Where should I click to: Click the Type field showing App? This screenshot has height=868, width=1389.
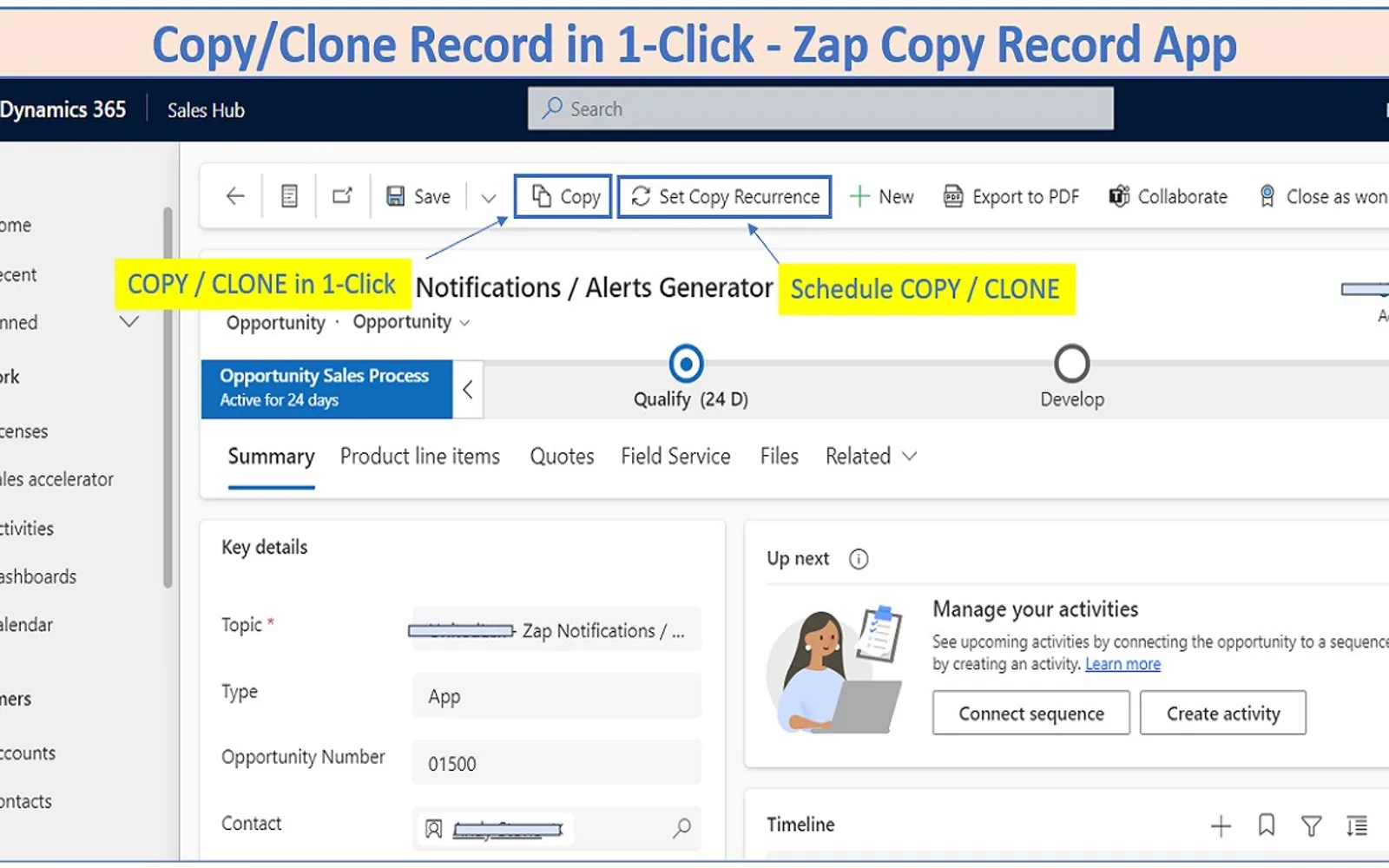point(556,696)
